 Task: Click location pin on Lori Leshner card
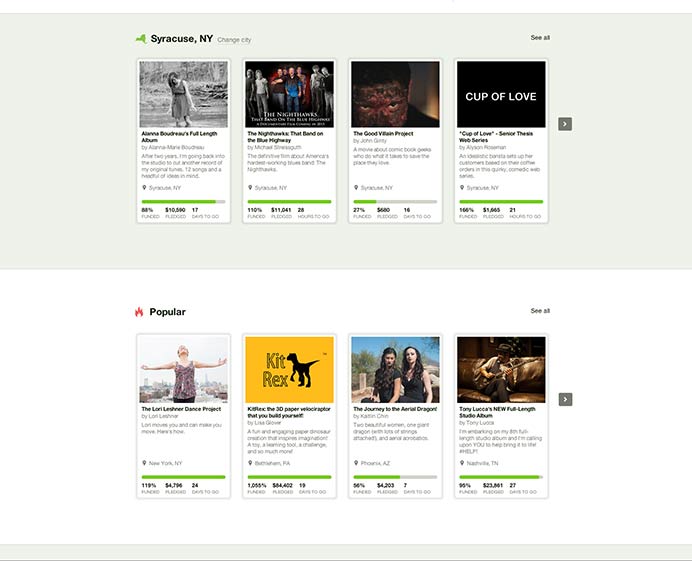pyautogui.click(x=144, y=463)
